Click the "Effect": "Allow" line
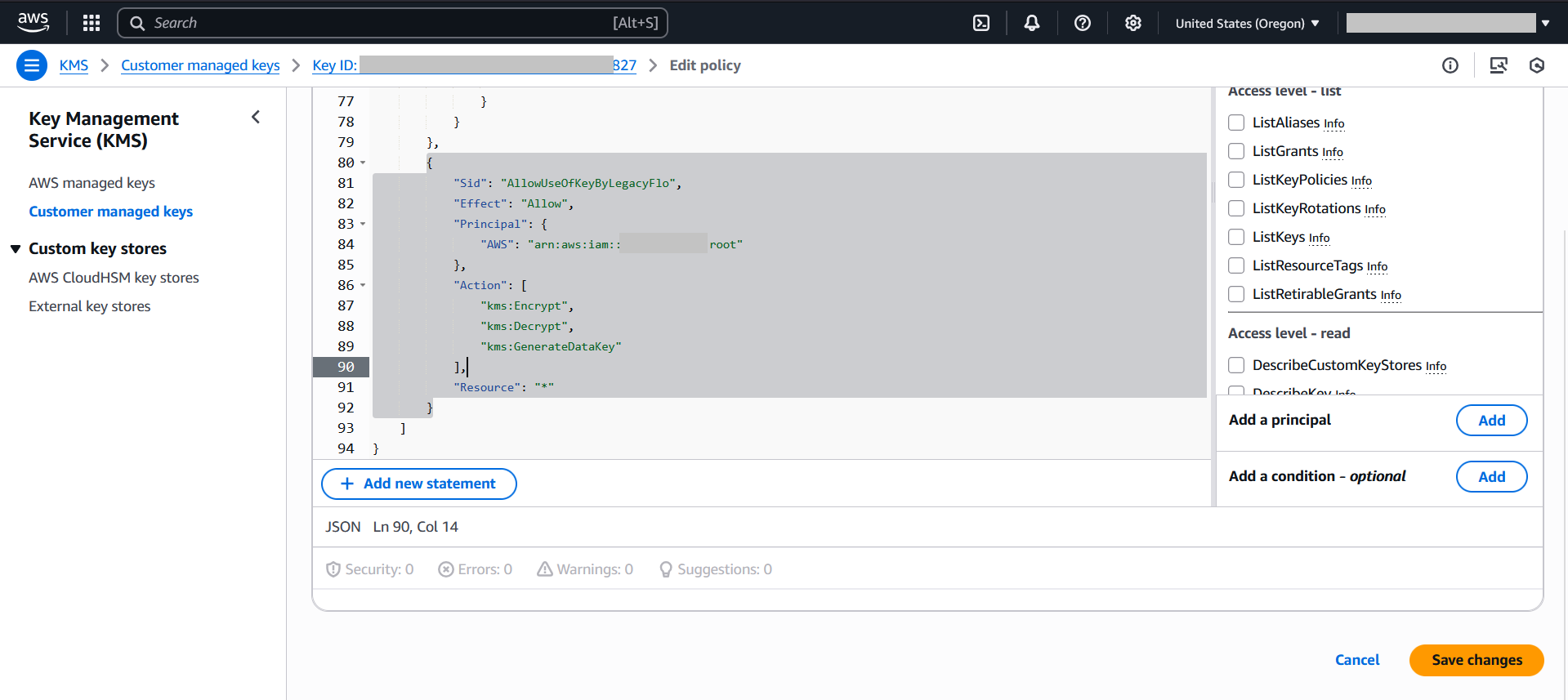The image size is (1568, 700). click(x=513, y=203)
